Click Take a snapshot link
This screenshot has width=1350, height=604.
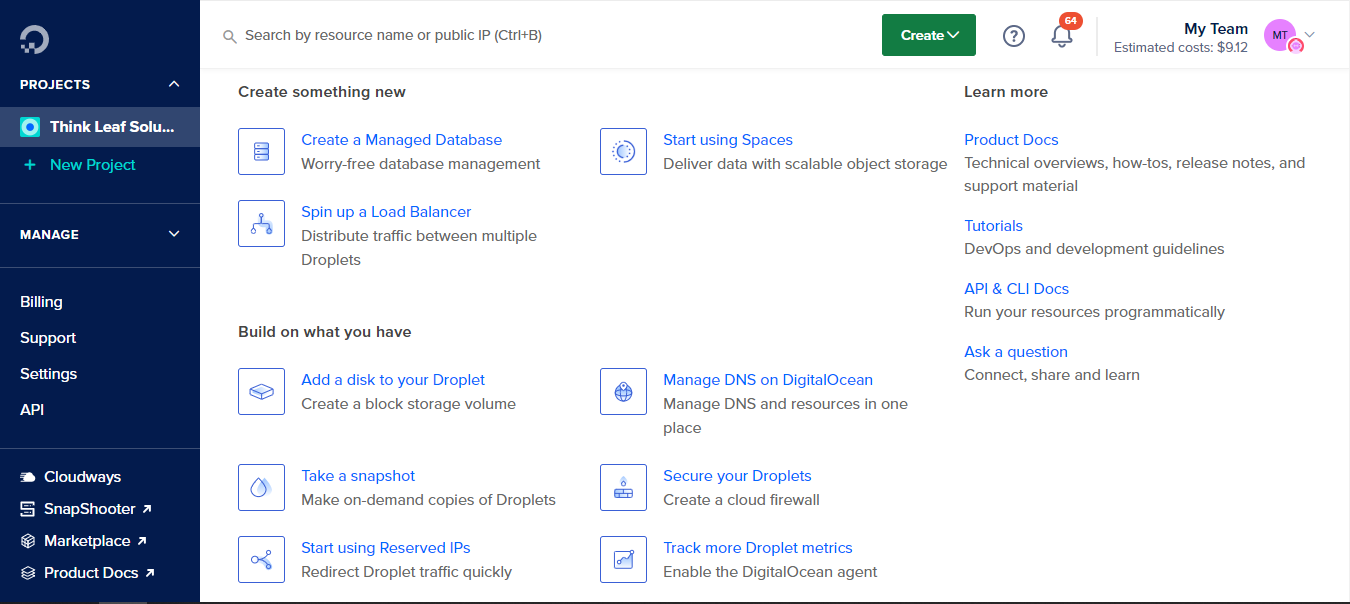(358, 476)
